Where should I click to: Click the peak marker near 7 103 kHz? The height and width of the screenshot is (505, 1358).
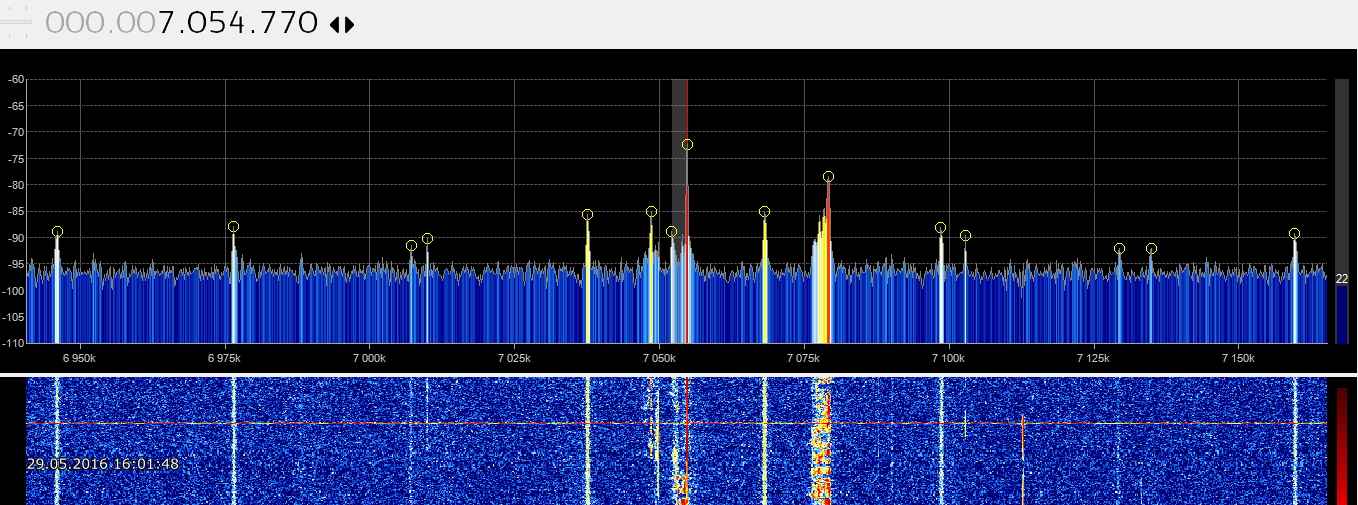tap(965, 236)
